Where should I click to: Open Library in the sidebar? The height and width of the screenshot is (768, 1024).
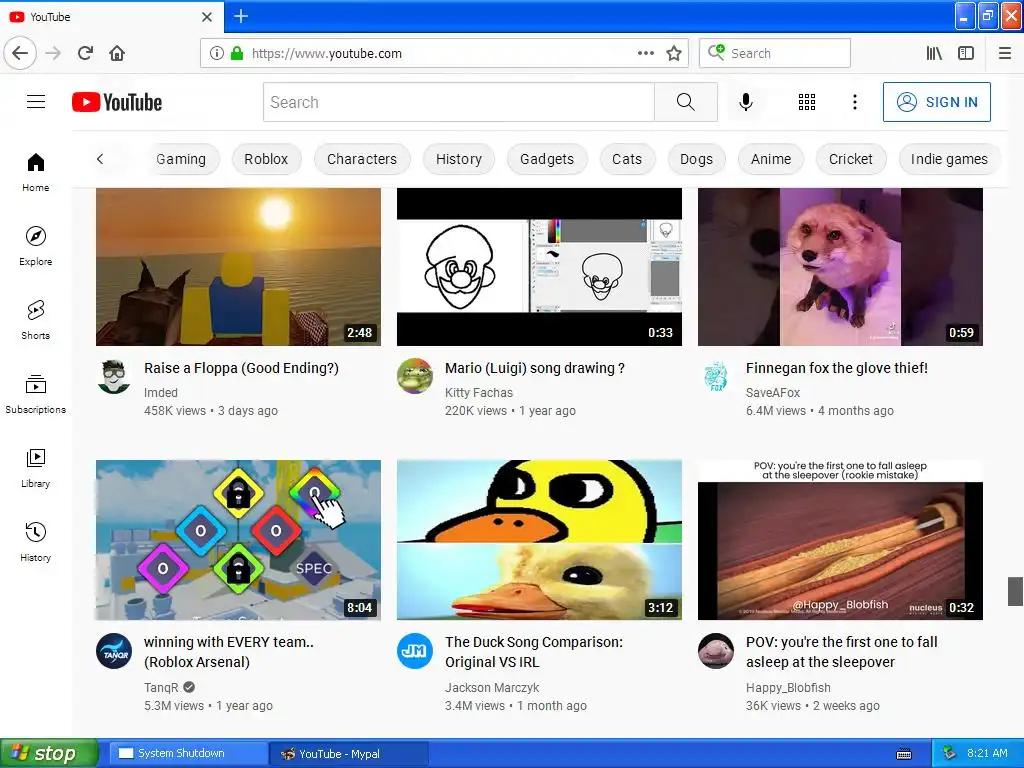point(35,468)
